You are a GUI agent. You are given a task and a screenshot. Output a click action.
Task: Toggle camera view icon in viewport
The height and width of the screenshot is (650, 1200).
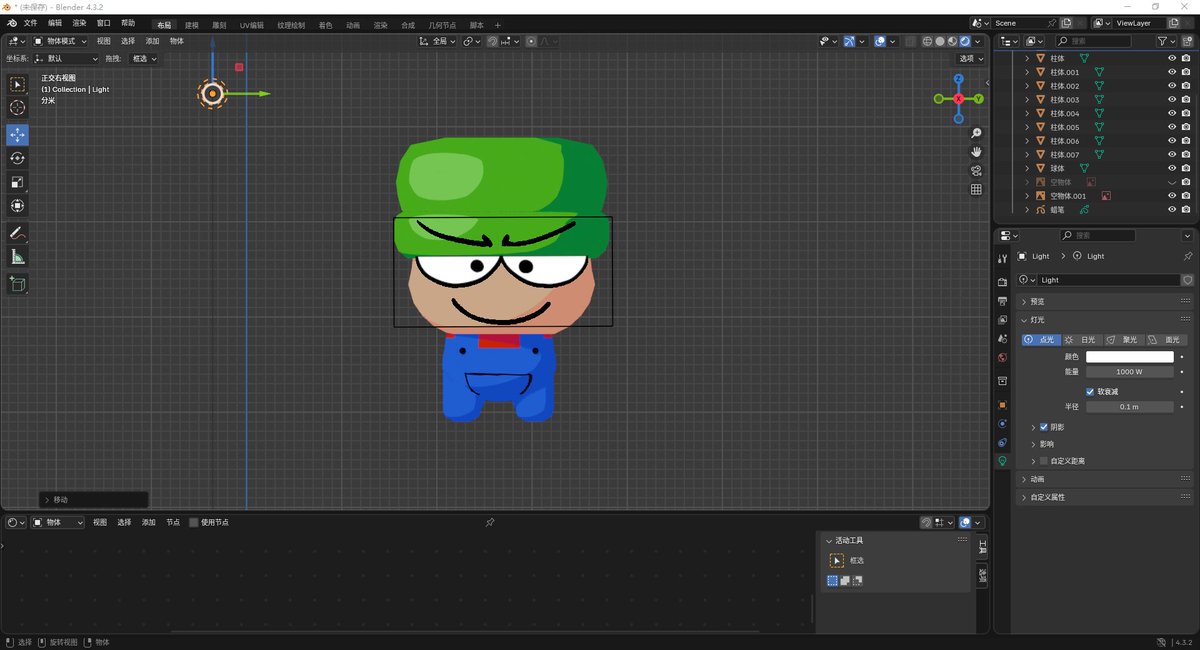pyautogui.click(x=976, y=170)
